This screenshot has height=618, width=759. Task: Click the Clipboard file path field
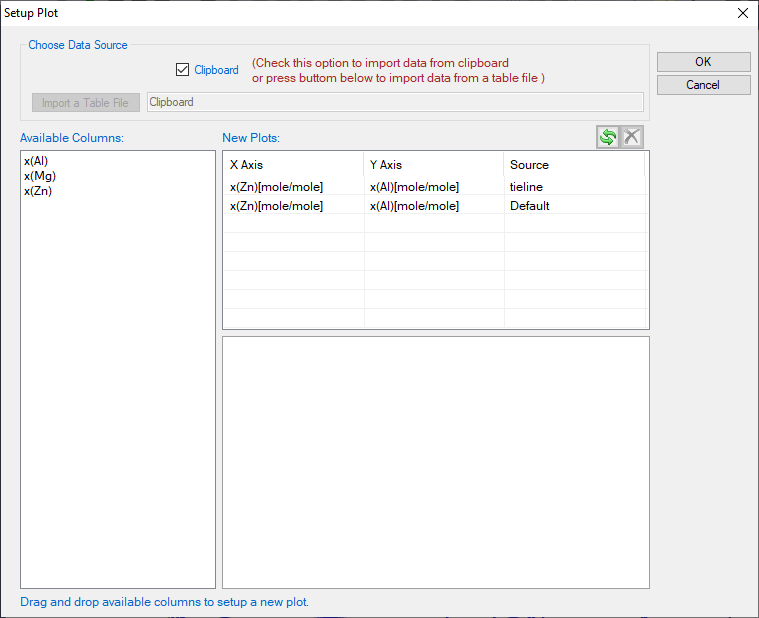click(394, 102)
